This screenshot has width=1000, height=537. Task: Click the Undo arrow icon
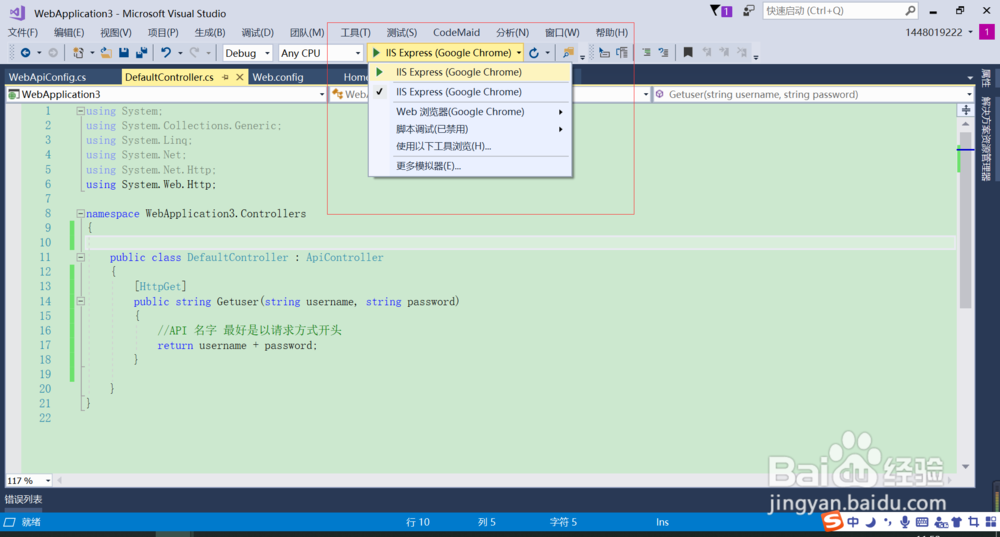point(166,53)
